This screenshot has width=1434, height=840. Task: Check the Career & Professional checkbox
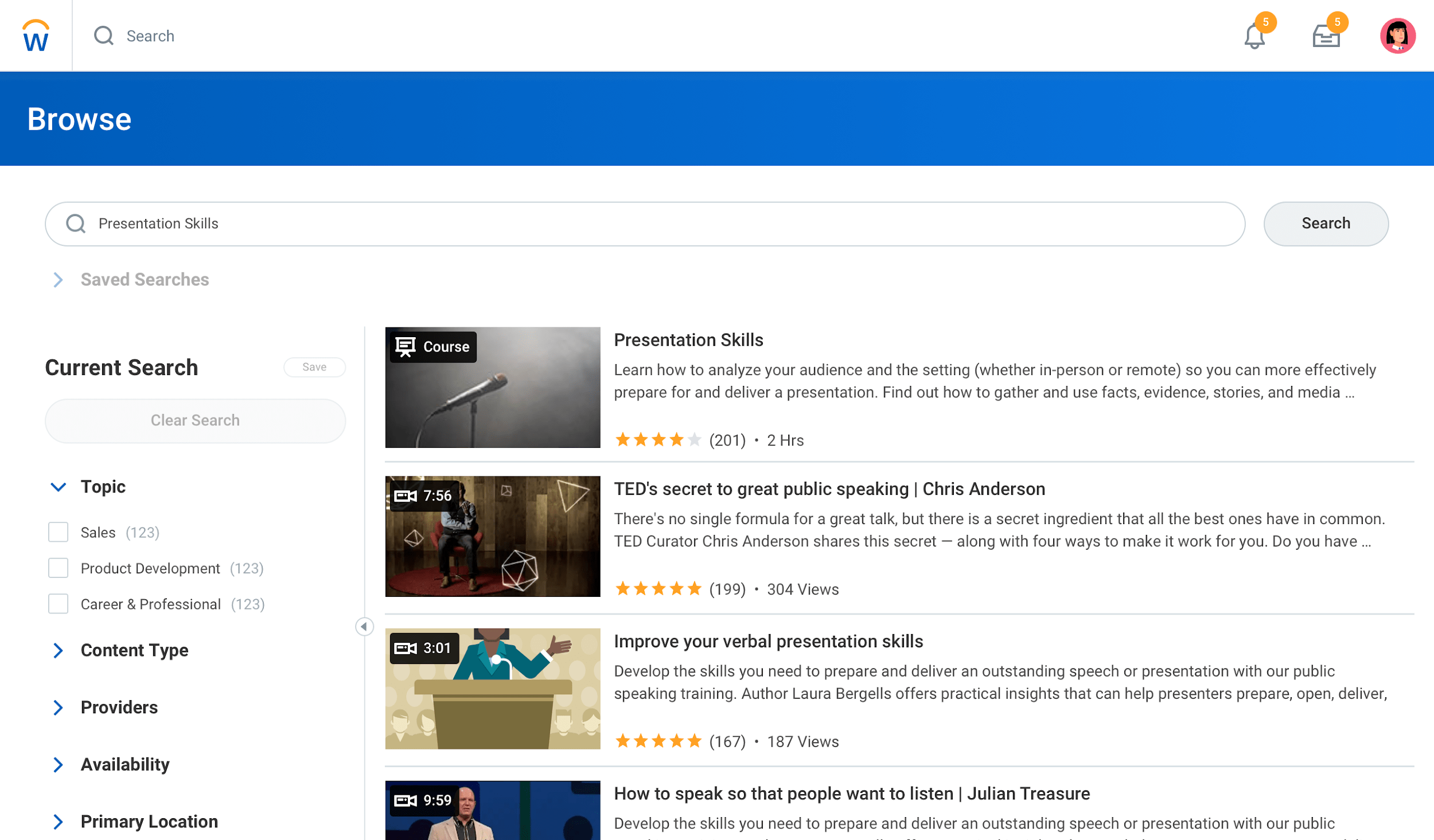pyautogui.click(x=58, y=603)
